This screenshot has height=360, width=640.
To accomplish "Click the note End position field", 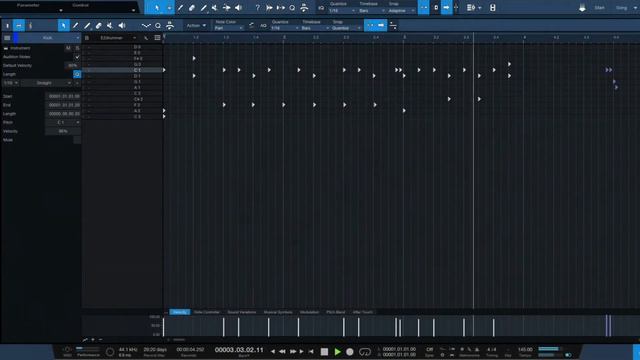I will coord(63,105).
